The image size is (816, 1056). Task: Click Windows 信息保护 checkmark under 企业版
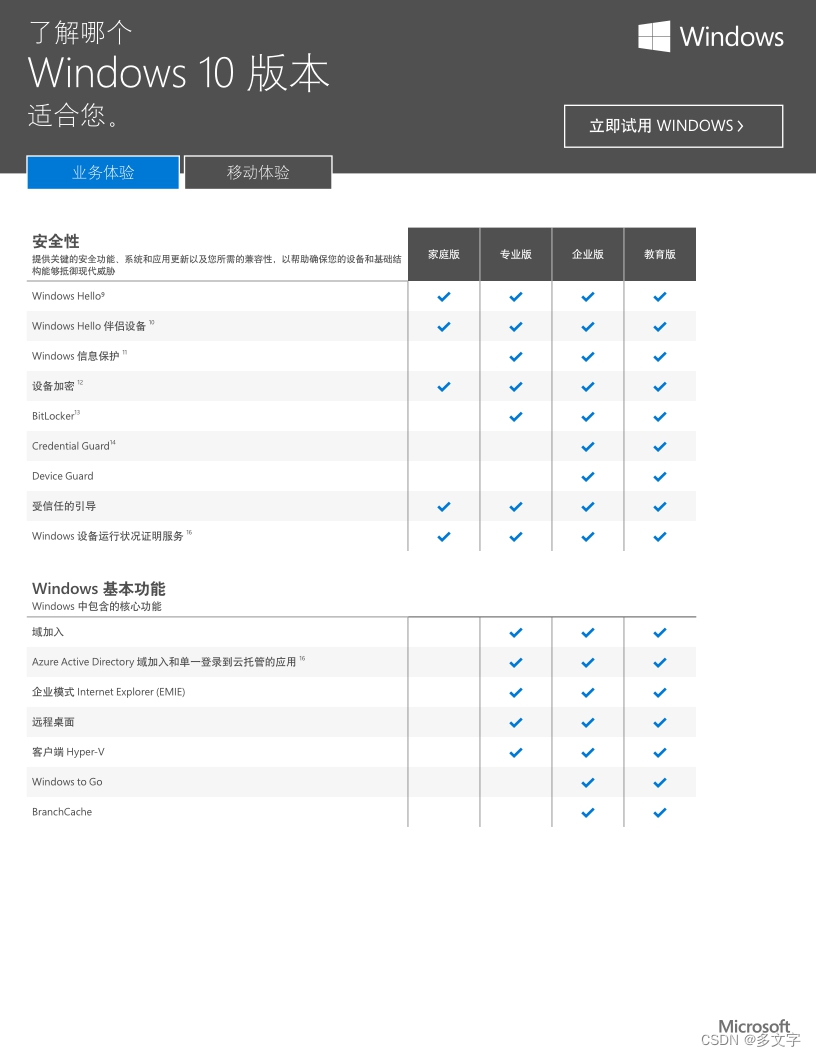(588, 356)
